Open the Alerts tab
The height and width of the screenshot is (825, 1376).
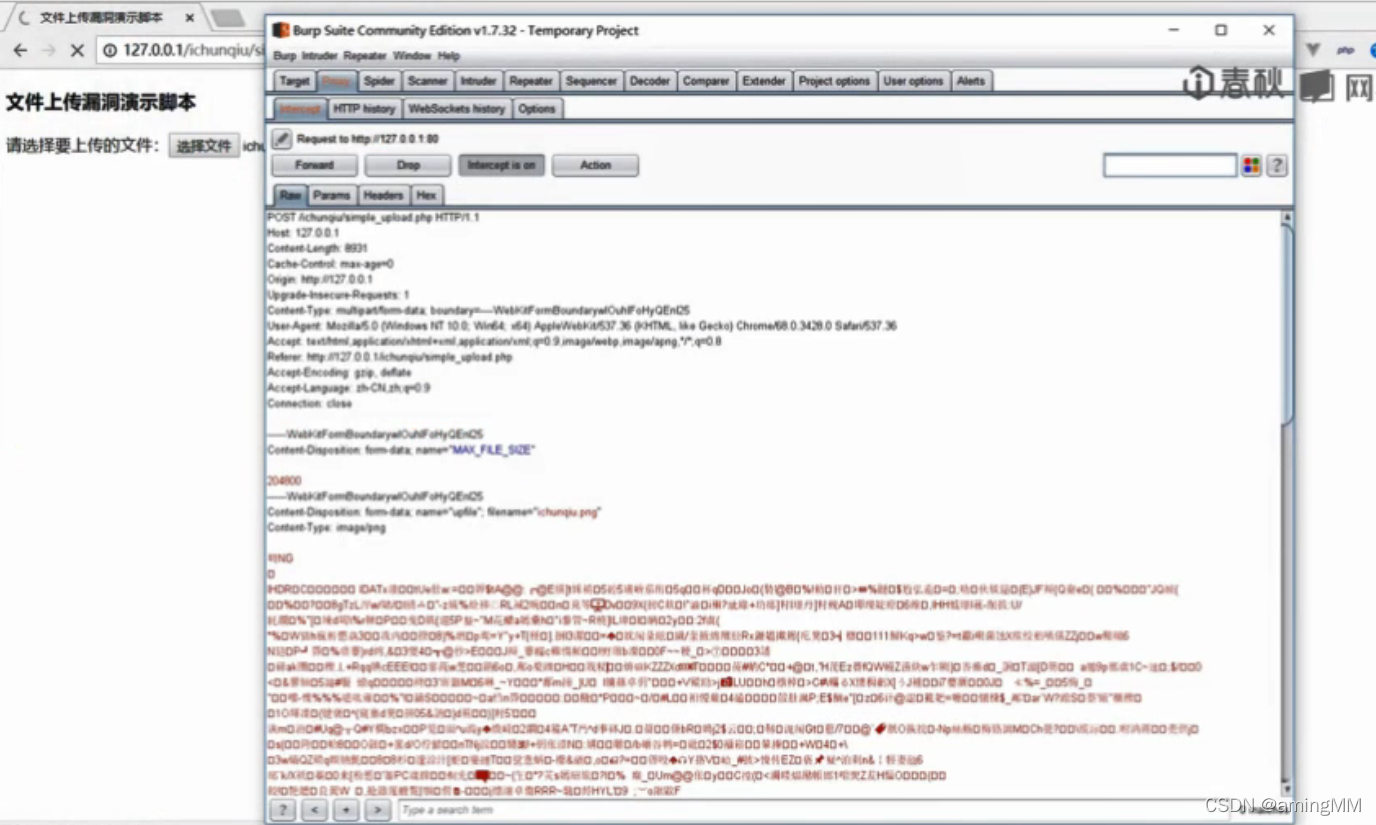[x=971, y=81]
